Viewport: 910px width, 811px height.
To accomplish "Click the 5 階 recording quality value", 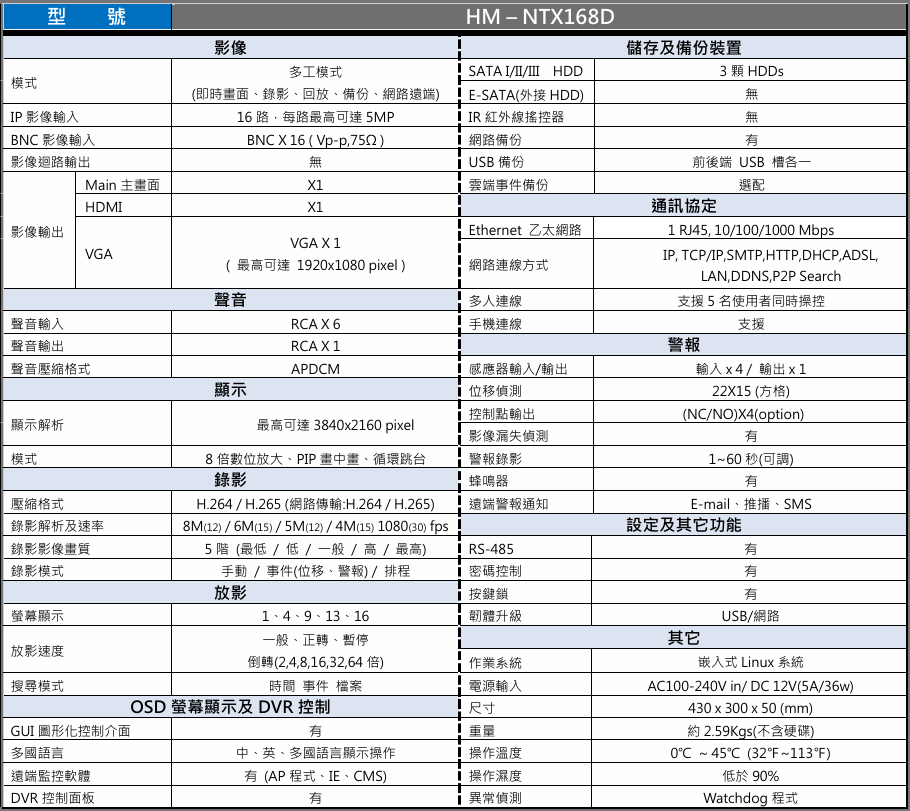I will coord(315,549).
